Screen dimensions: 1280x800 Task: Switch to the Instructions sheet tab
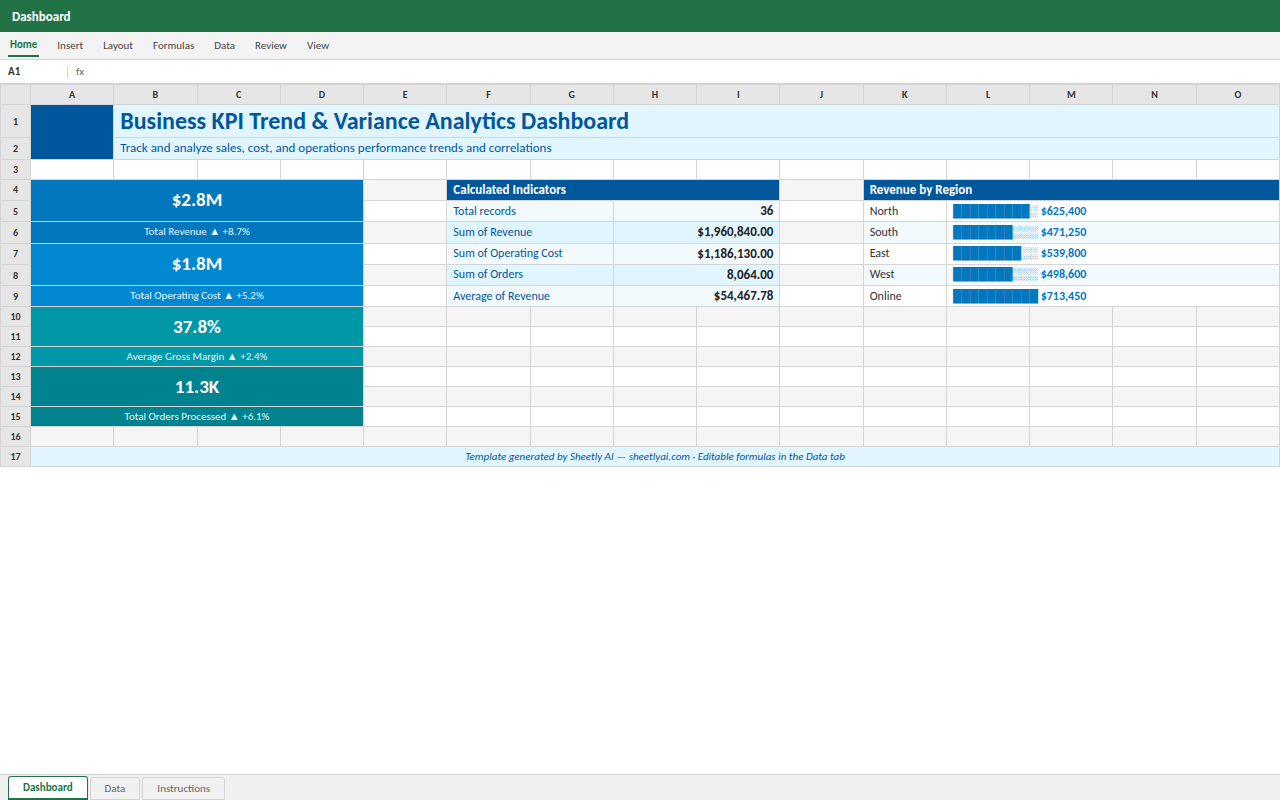(x=183, y=788)
